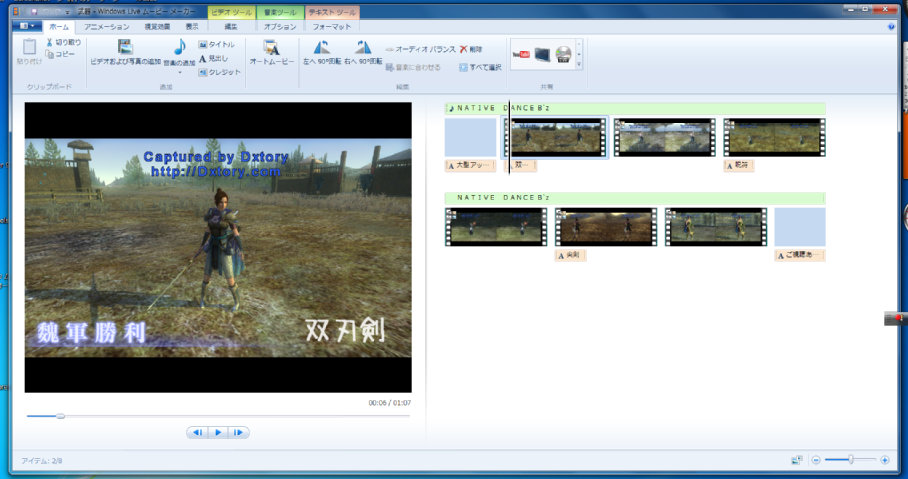Click the zoom time scale slider handle
The image size is (908, 479).
[x=851, y=460]
